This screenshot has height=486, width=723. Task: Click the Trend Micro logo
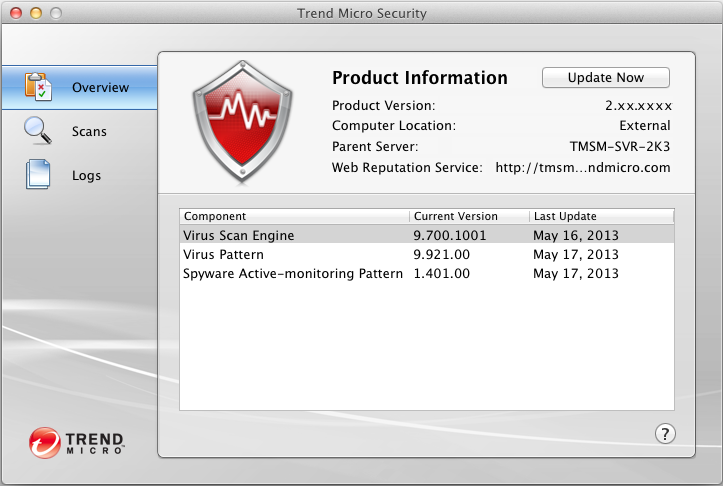coord(77,442)
